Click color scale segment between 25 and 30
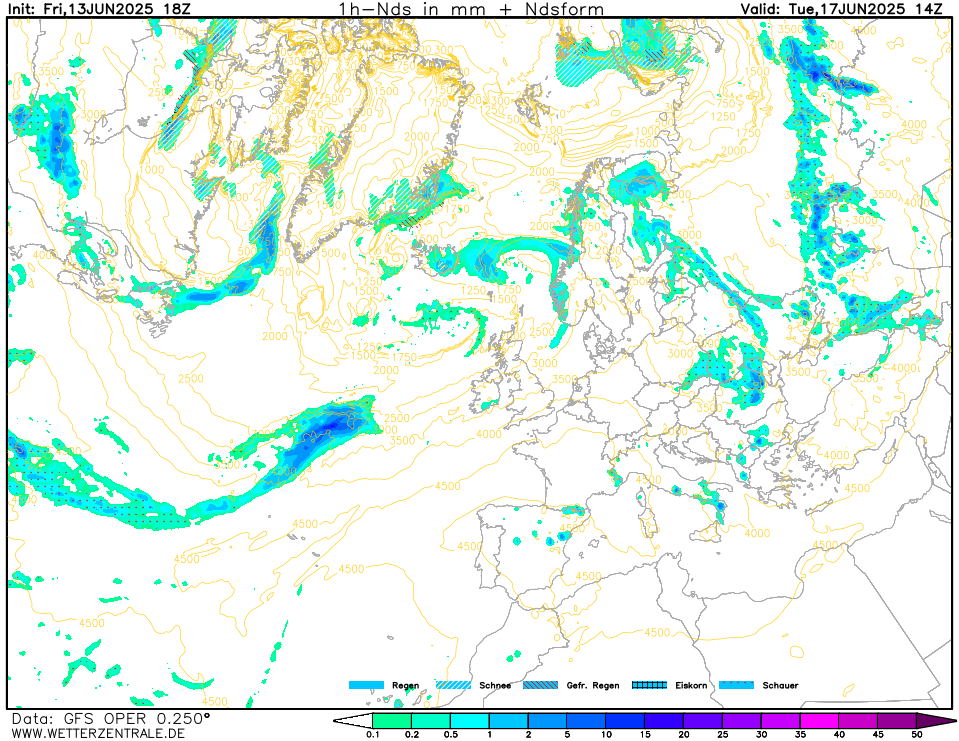 742,721
